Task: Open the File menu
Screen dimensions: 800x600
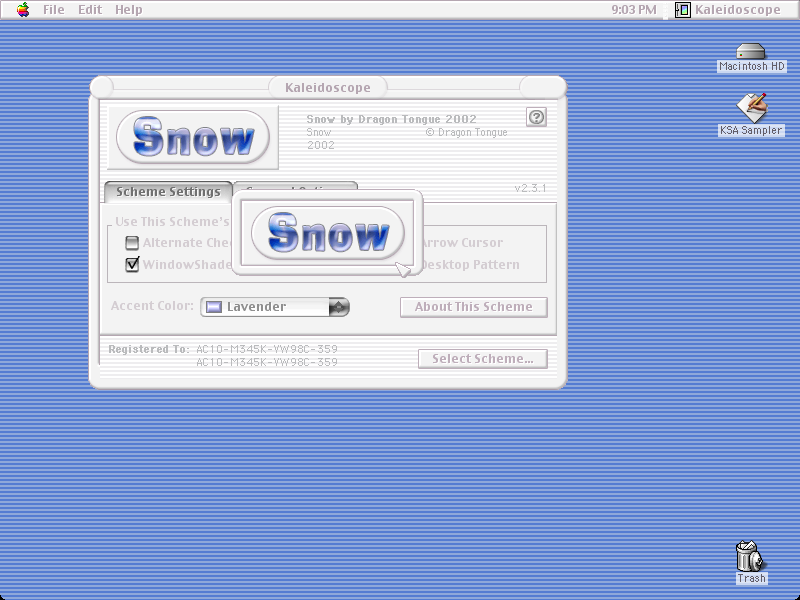Action: pyautogui.click(x=54, y=10)
